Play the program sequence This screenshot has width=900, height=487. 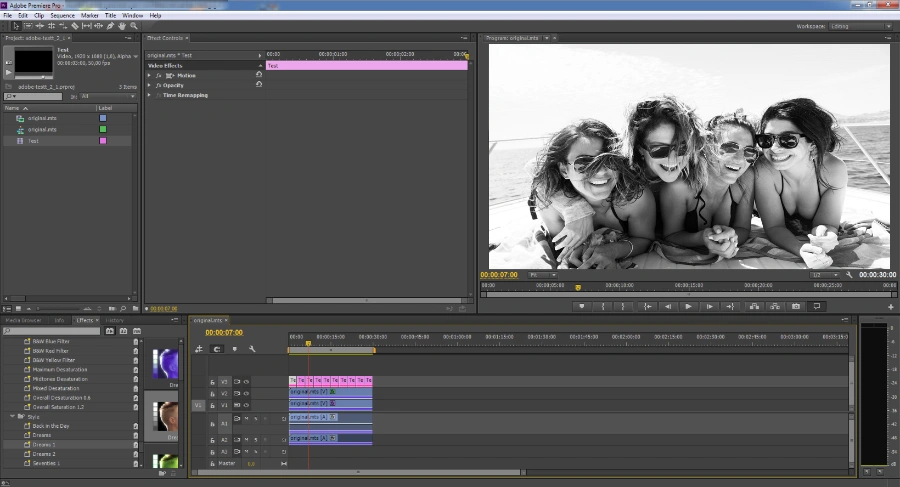click(688, 307)
